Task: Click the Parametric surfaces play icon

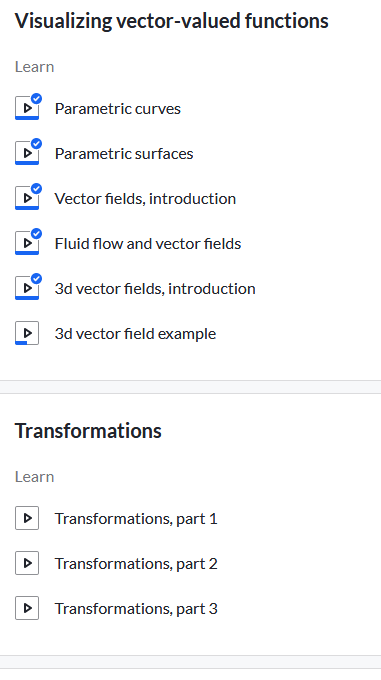Action: pyautogui.click(x=27, y=153)
